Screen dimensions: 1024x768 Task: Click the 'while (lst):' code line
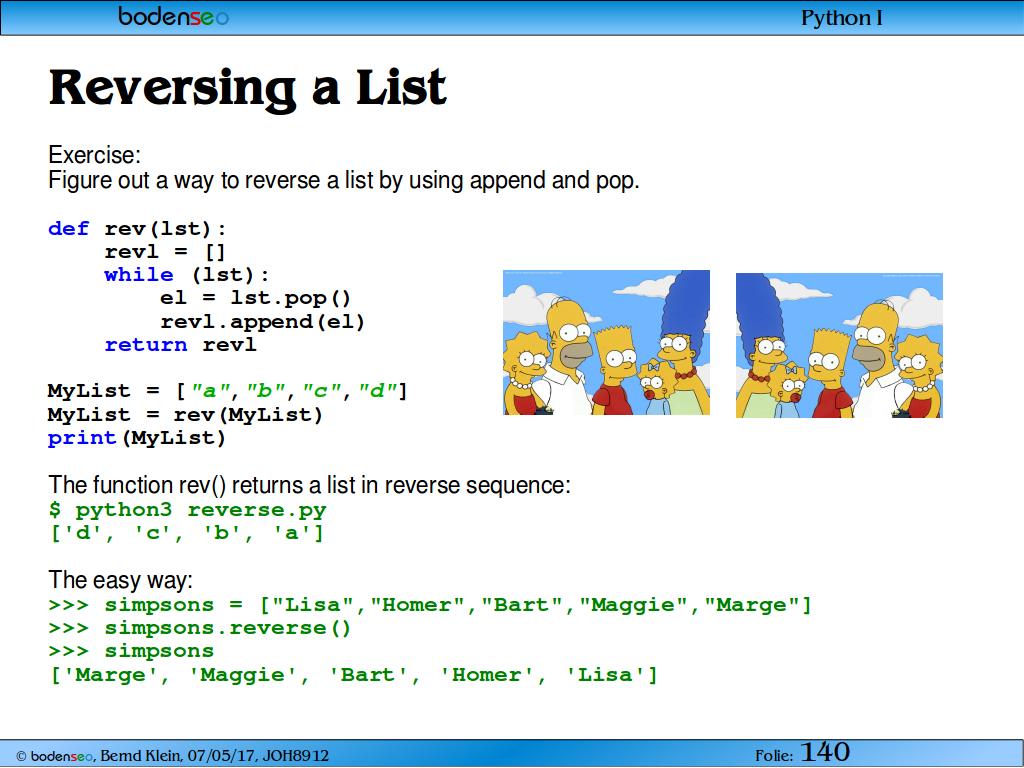pyautogui.click(x=187, y=275)
